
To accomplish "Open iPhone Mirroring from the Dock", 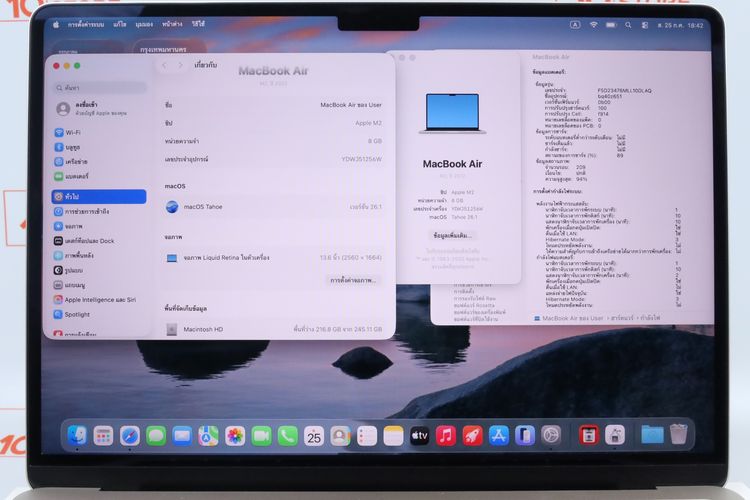I will click(525, 436).
